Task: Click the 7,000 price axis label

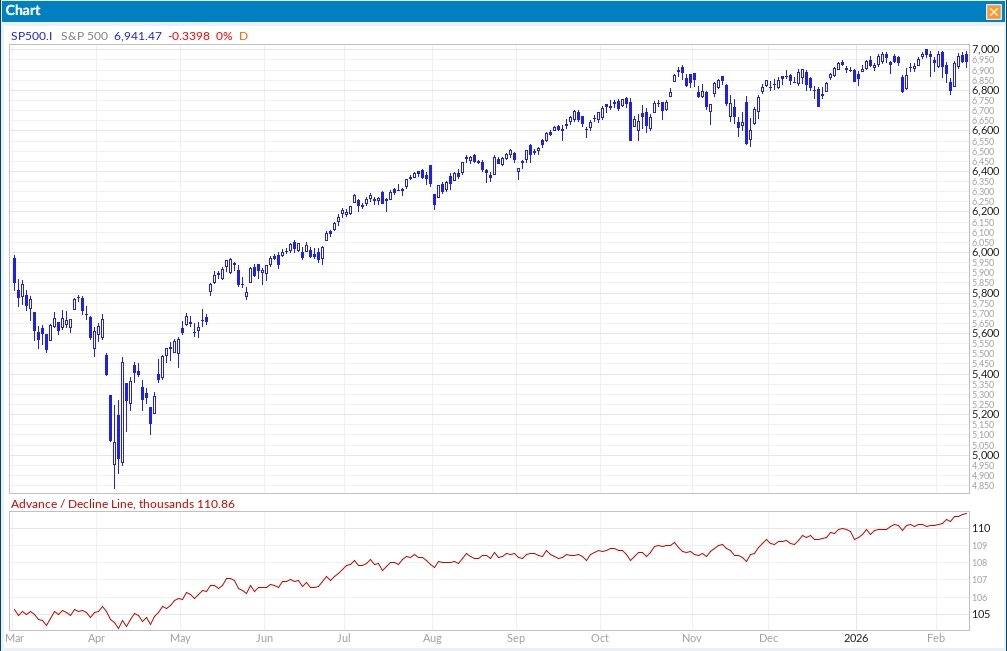Action: [985, 49]
